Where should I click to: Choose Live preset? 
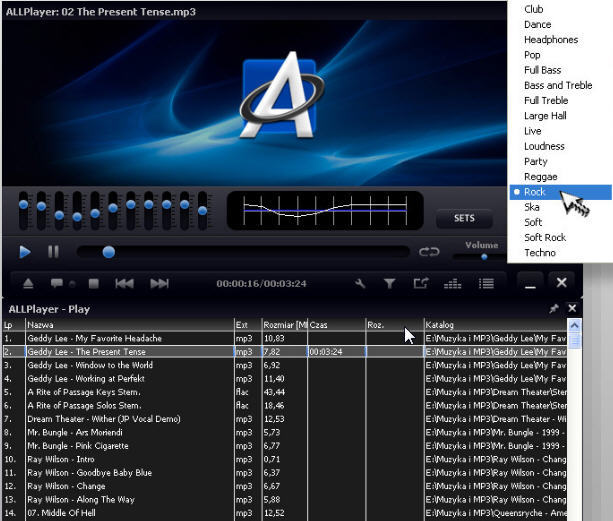[532, 131]
